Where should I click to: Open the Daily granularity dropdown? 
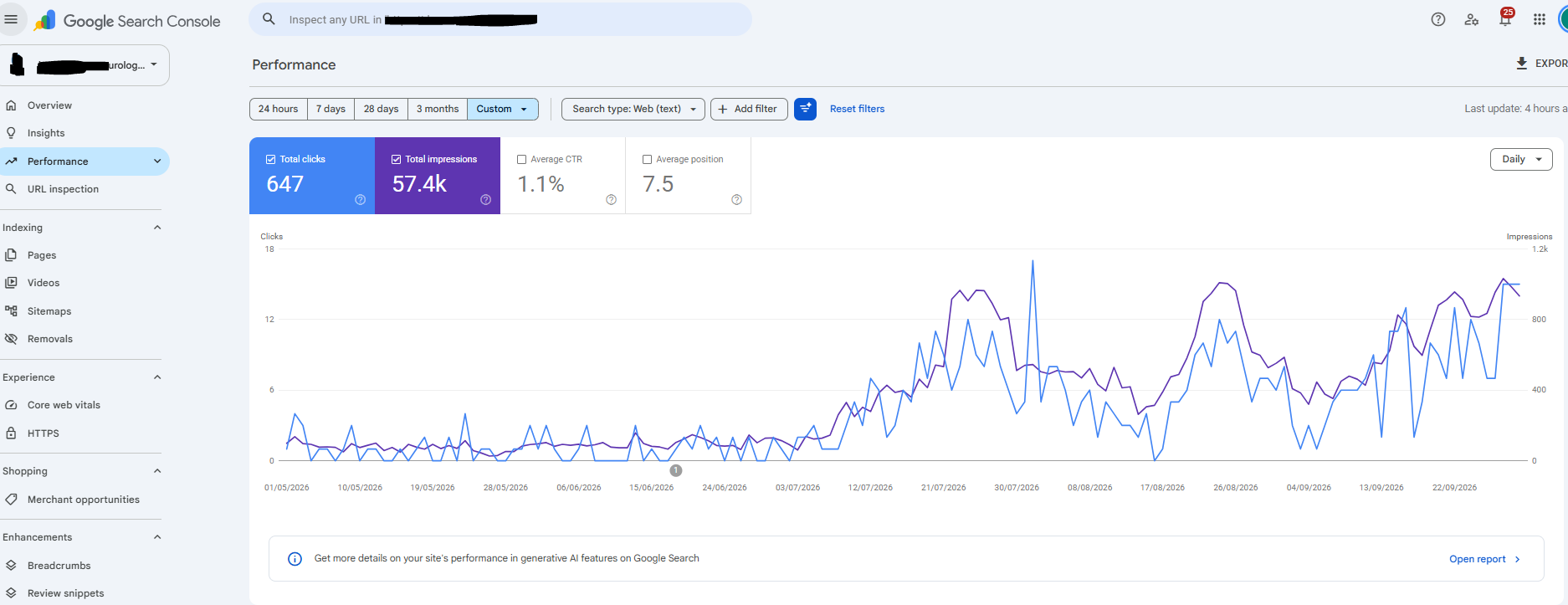[x=1521, y=159]
